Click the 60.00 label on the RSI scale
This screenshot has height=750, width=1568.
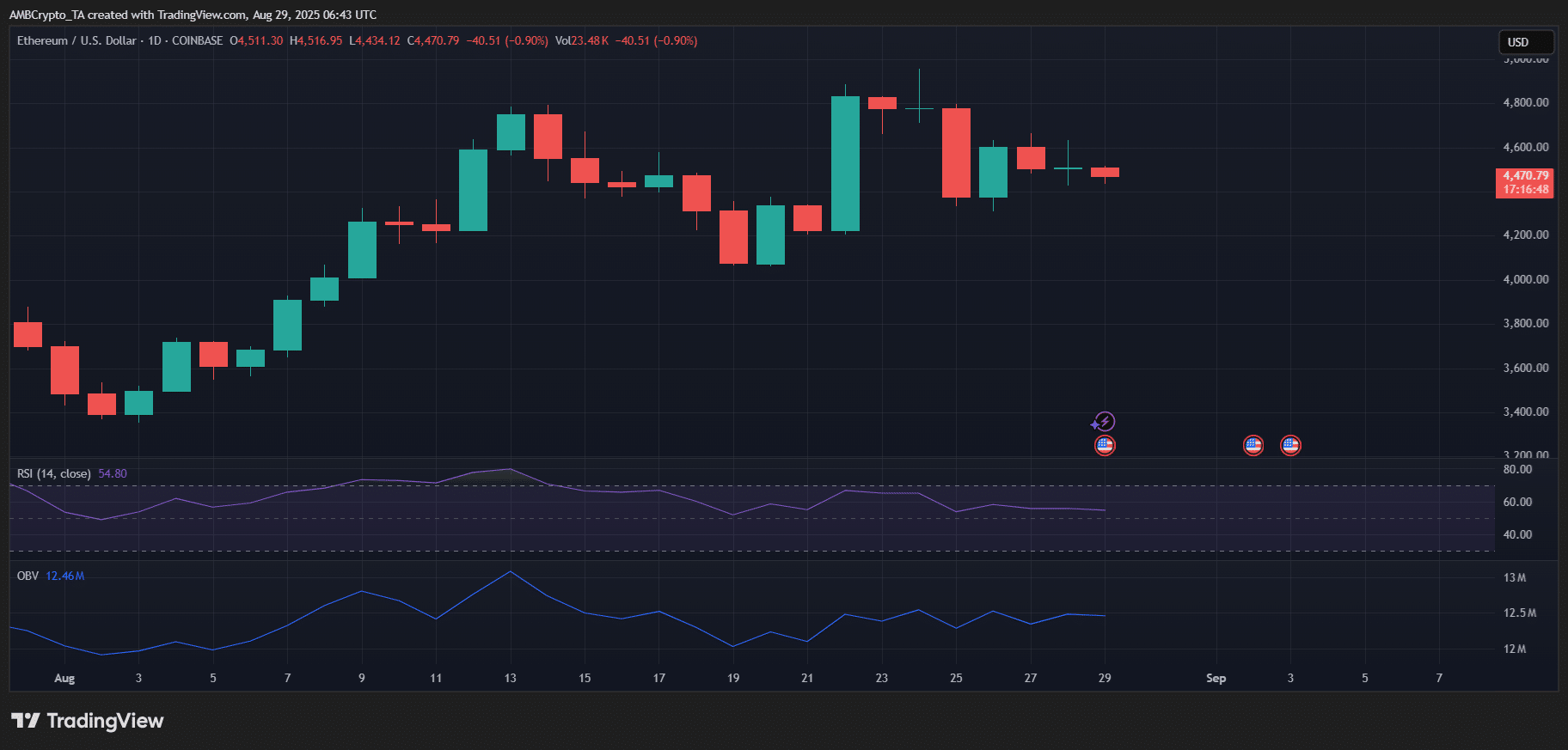point(1517,502)
